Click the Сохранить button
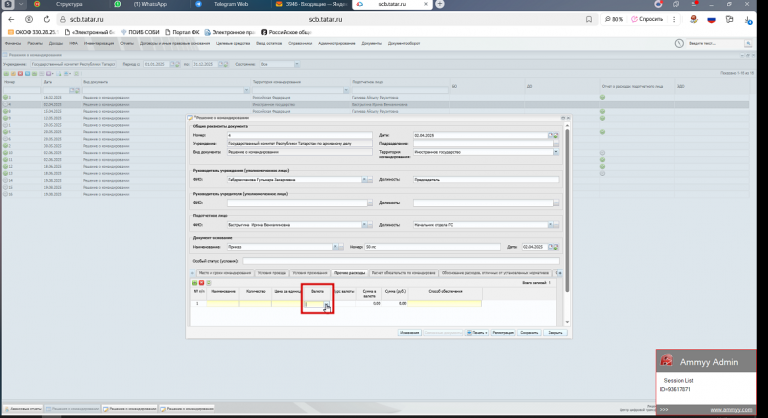The image size is (768, 418). click(529, 333)
